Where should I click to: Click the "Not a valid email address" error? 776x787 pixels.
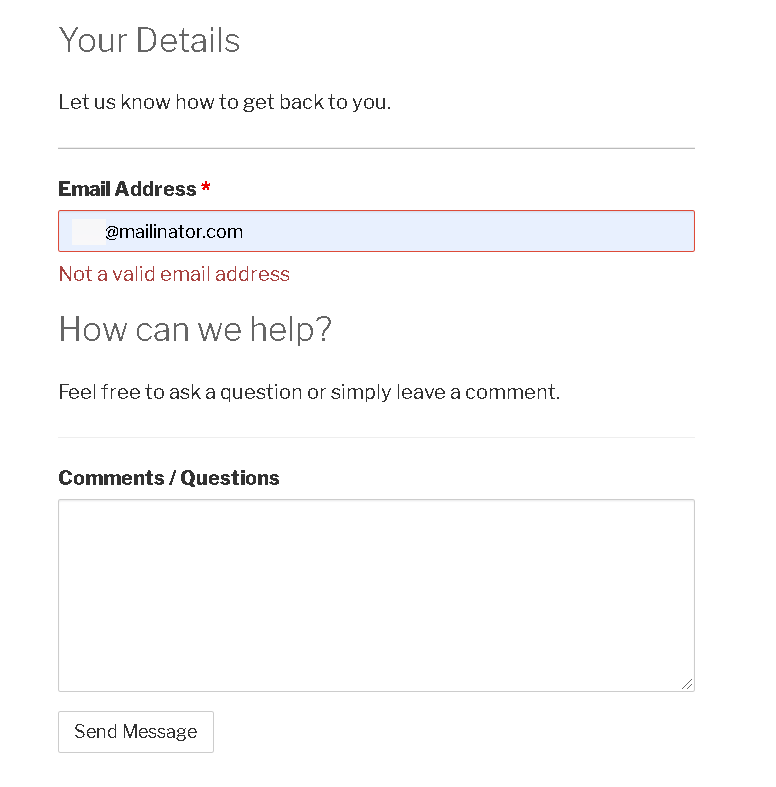[x=174, y=274]
